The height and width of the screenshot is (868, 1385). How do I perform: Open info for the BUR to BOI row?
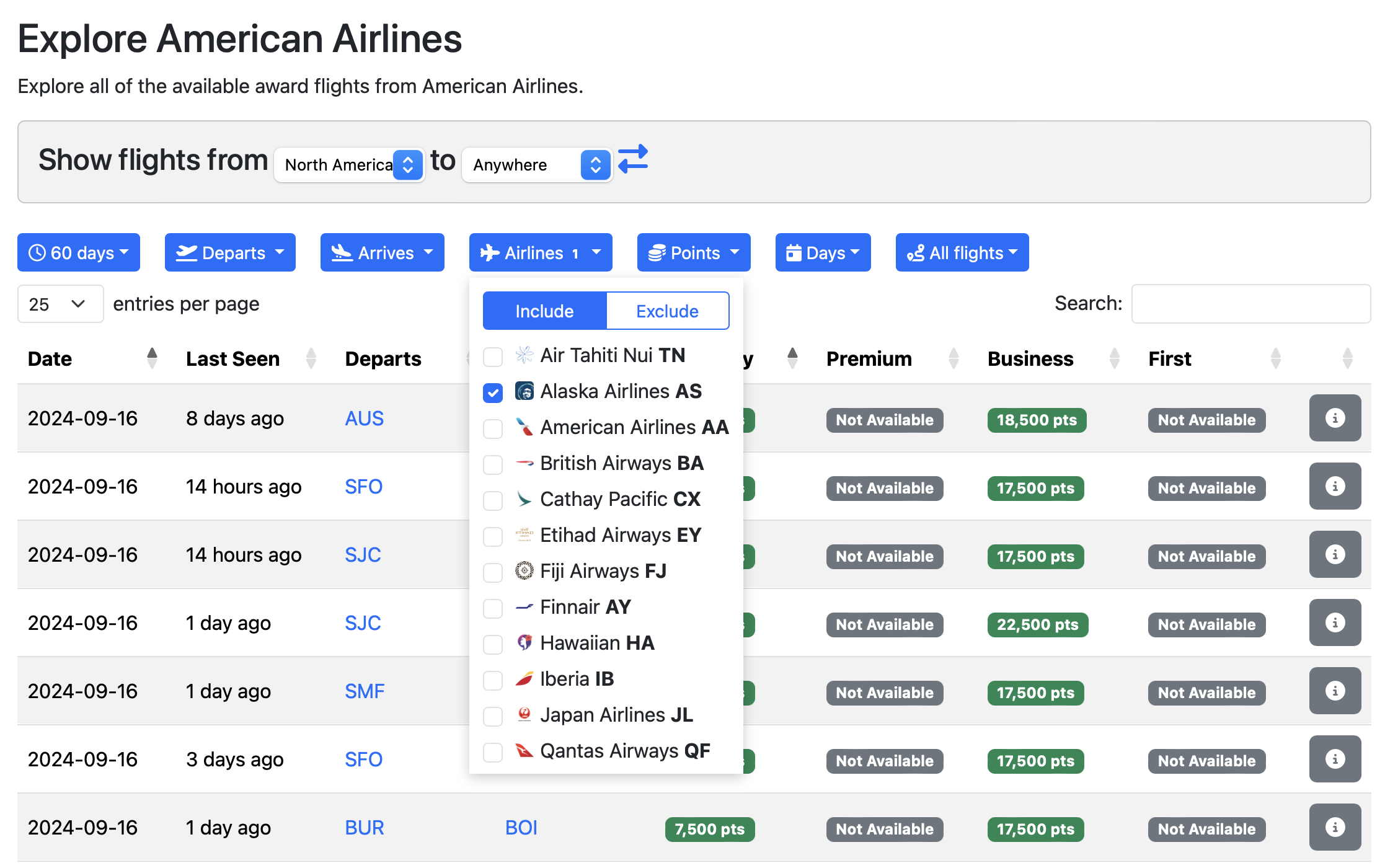(x=1335, y=827)
